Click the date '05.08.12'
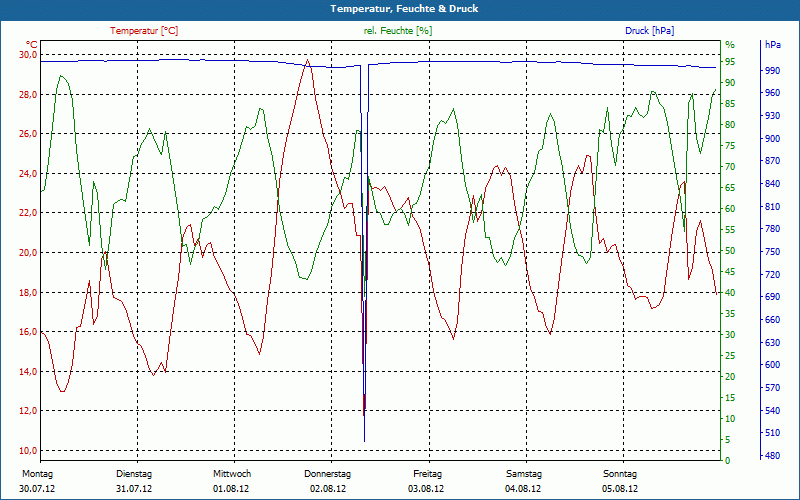The image size is (800, 500). (620, 489)
